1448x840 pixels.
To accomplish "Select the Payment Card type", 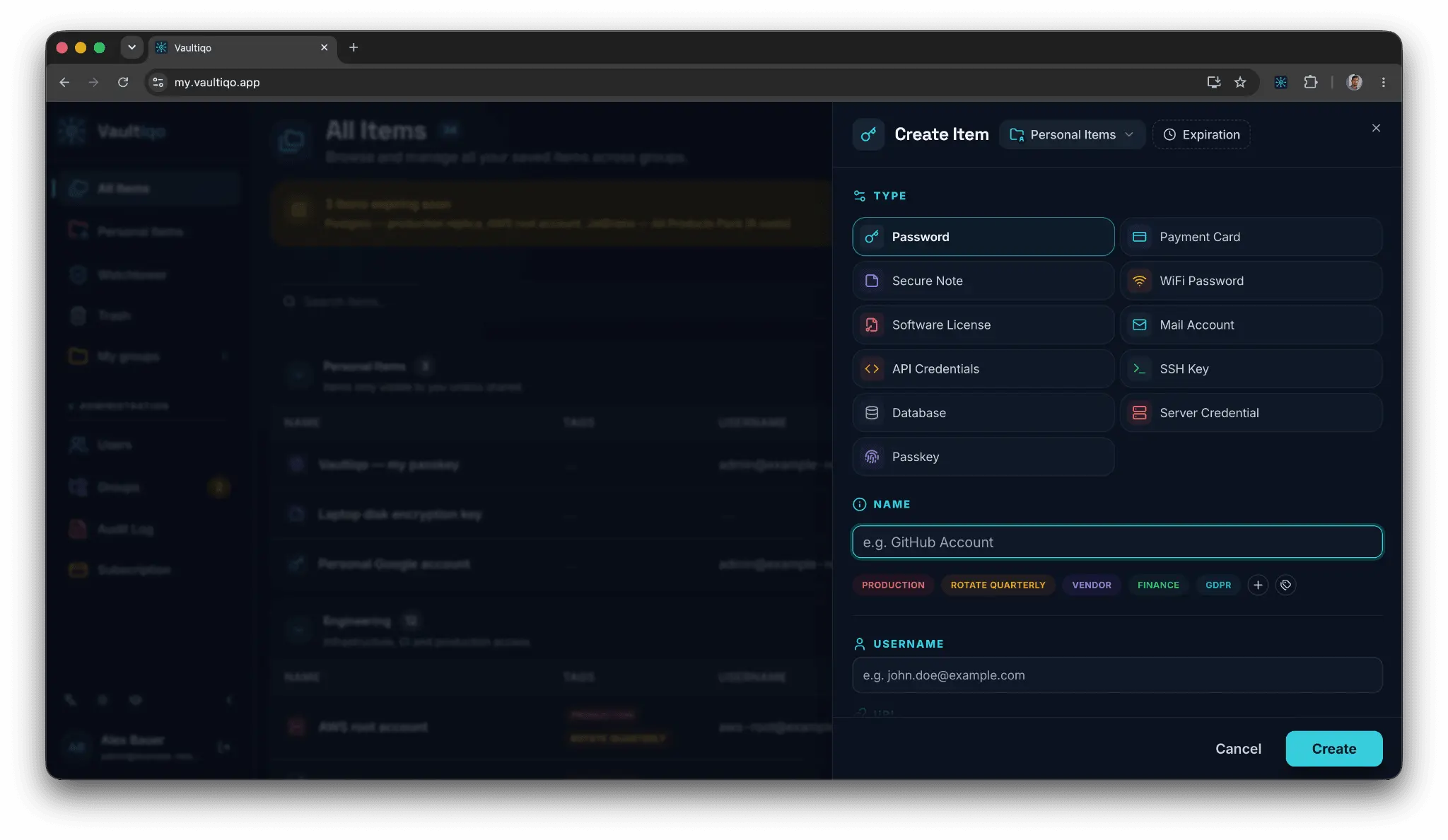I will pyautogui.click(x=1251, y=237).
